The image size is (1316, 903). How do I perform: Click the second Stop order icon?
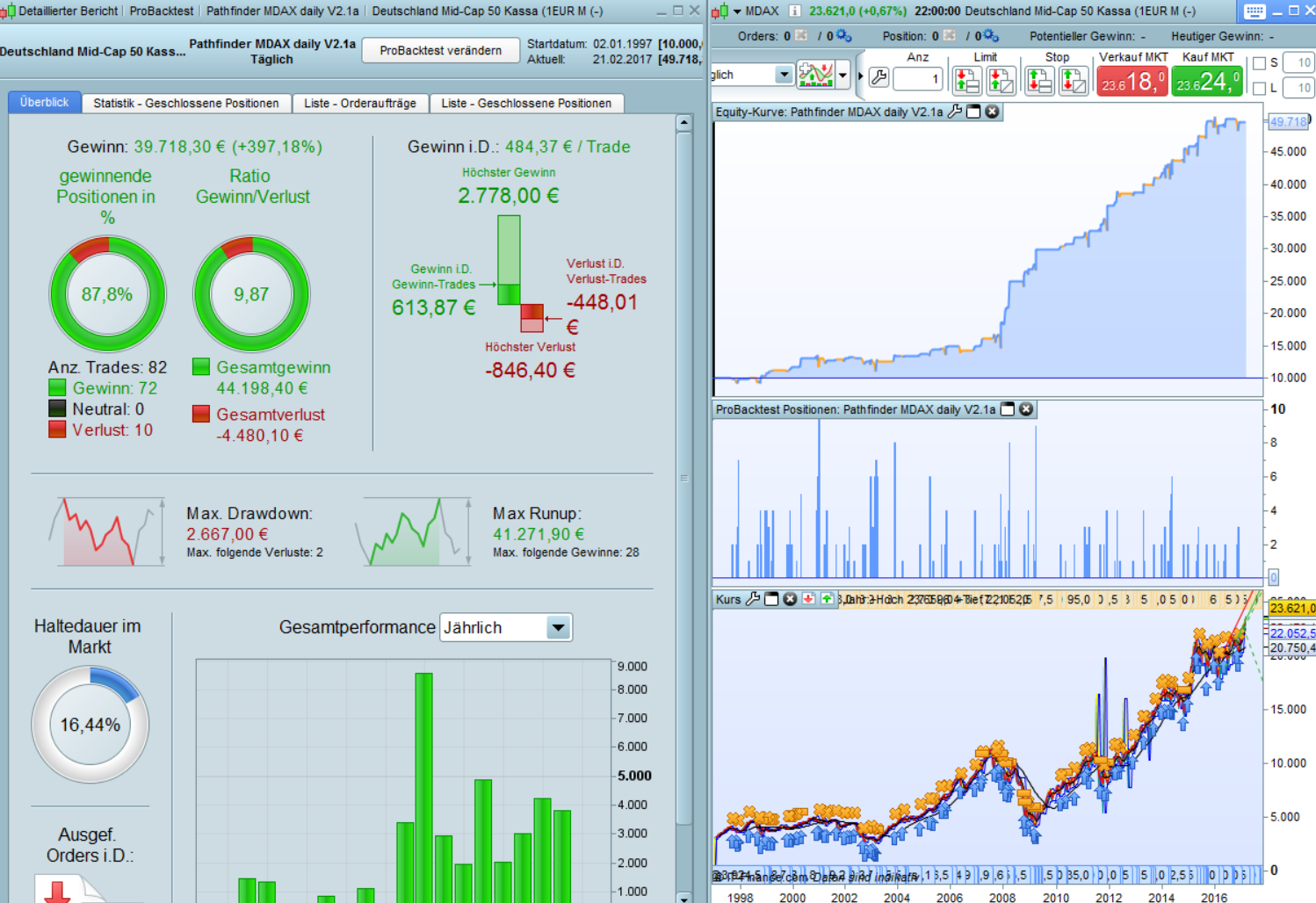click(x=1073, y=81)
